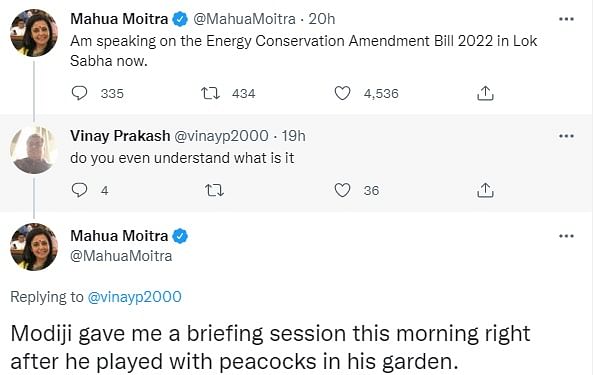Open Mahua Moitra's avatar on top tweet

(x=34, y=33)
